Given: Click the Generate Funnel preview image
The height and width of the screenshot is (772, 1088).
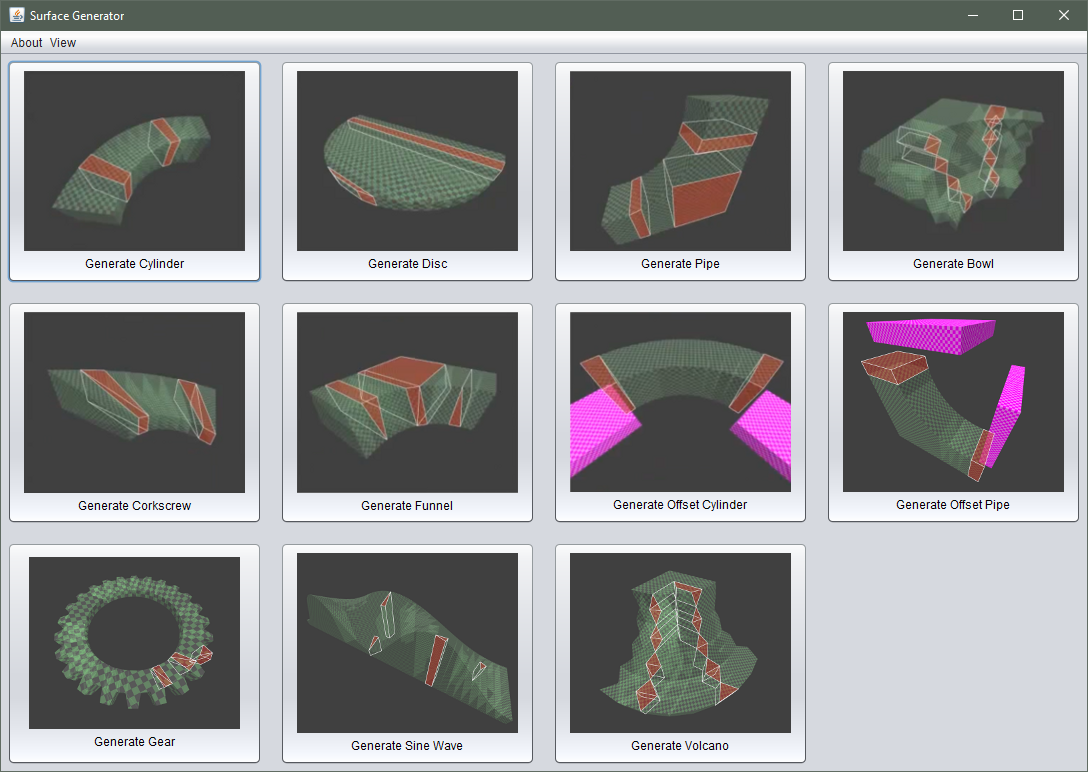Looking at the screenshot, I should point(407,402).
